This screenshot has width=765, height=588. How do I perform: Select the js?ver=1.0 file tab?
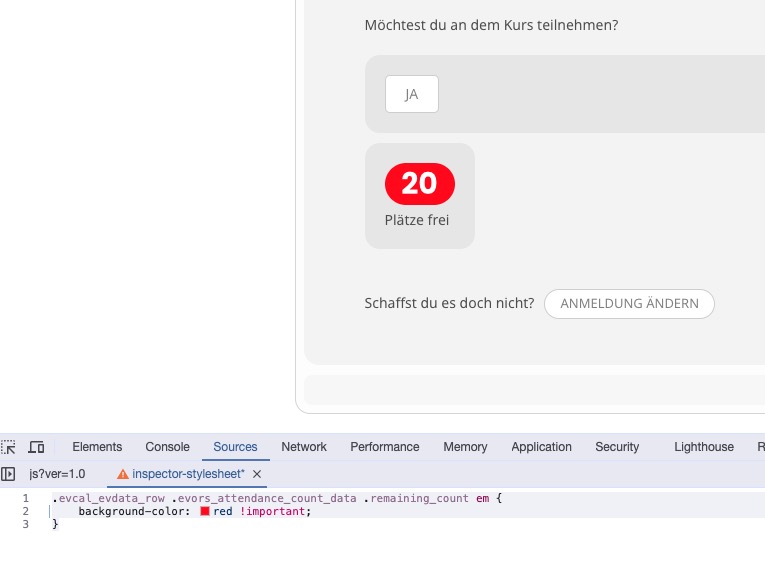(x=57, y=474)
